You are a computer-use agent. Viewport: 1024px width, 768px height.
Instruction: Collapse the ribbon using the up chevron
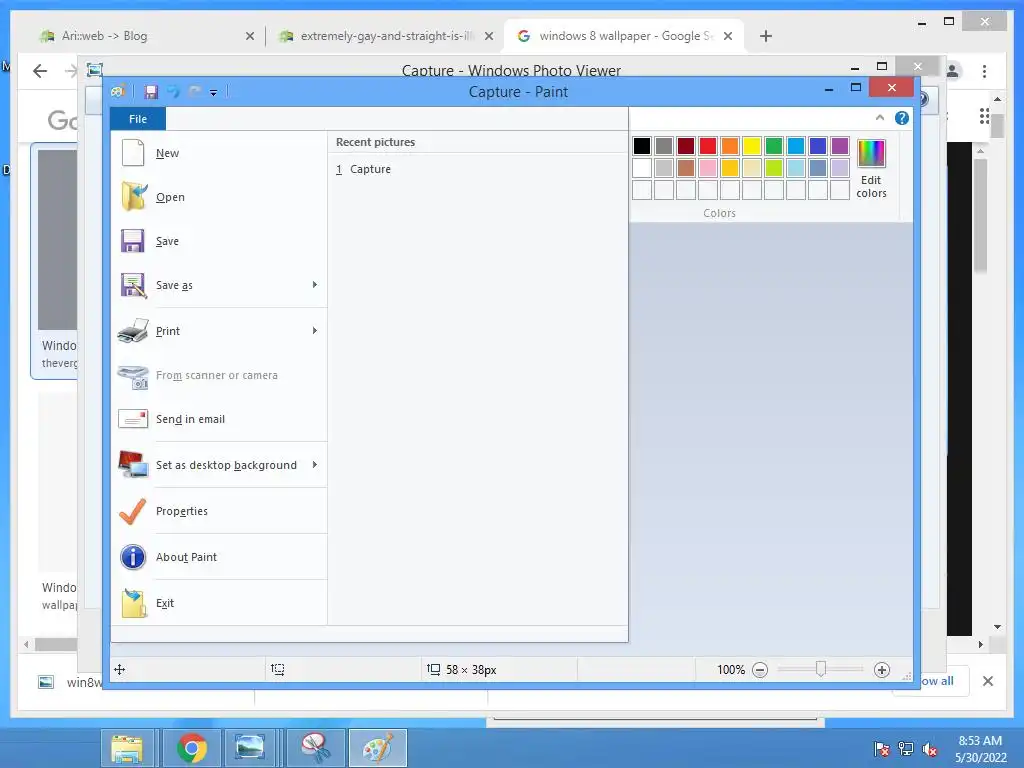coord(880,118)
